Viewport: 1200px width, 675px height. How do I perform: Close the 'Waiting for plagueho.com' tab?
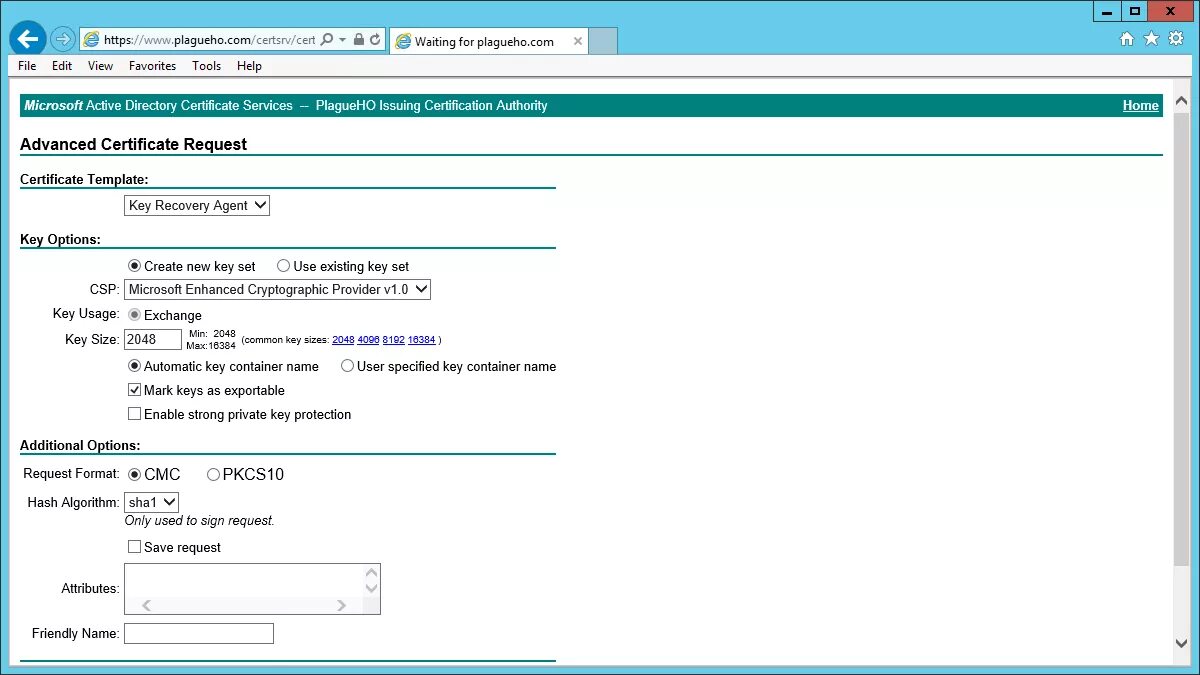click(x=577, y=42)
